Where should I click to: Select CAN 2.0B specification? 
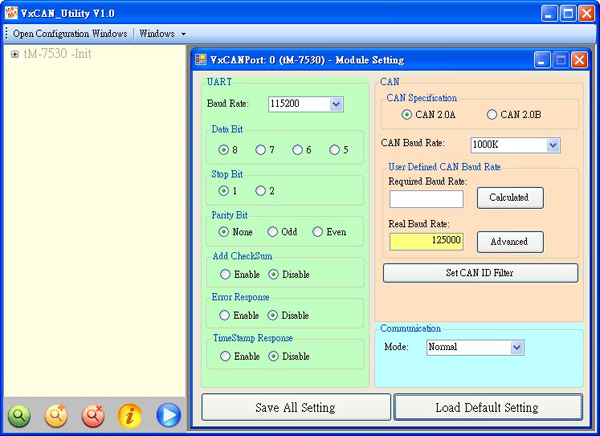[492, 114]
